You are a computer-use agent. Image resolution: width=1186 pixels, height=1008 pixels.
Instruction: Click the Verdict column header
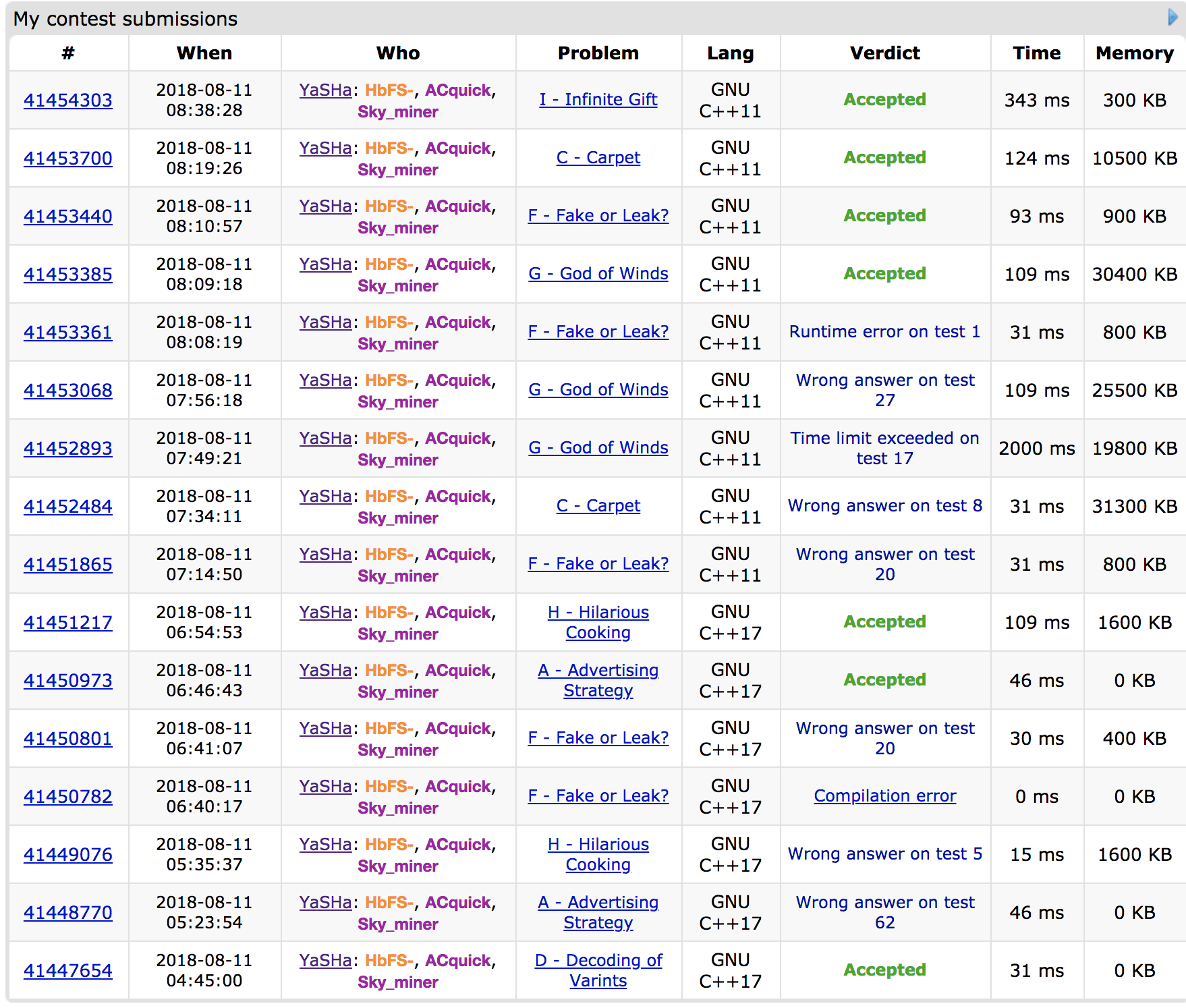coord(884,53)
